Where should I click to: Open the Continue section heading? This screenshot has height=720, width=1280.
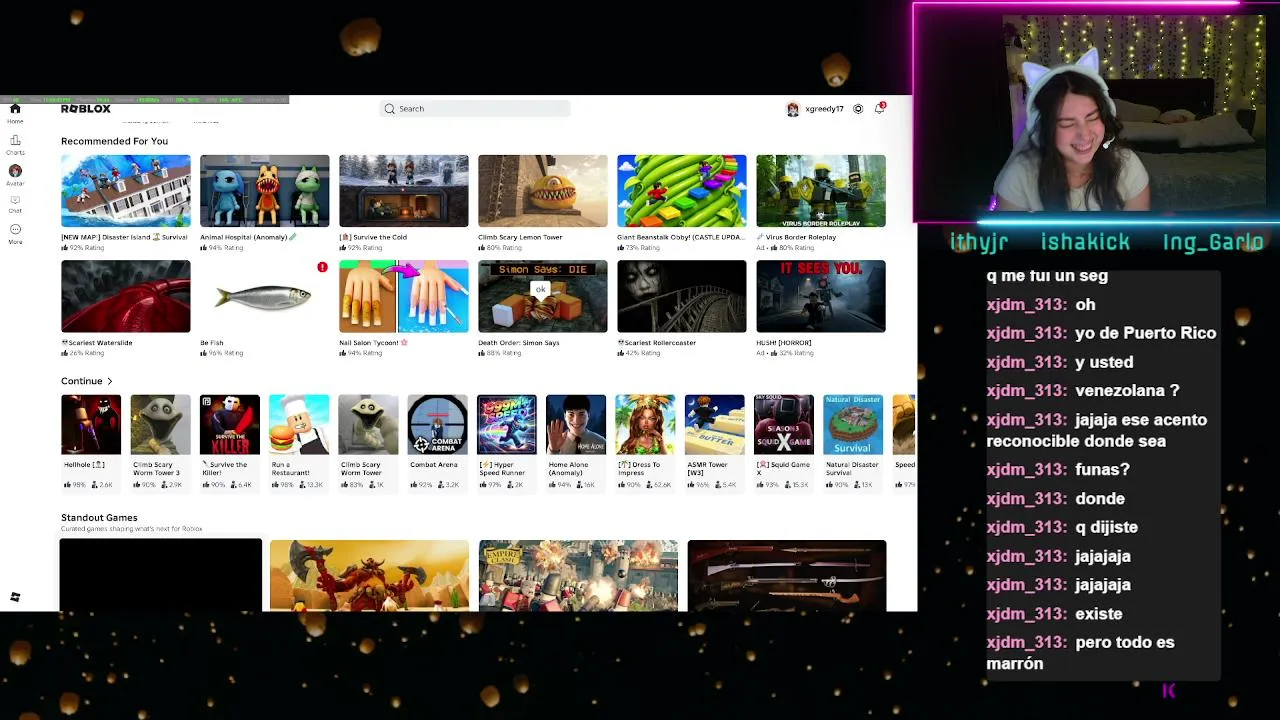pos(82,381)
